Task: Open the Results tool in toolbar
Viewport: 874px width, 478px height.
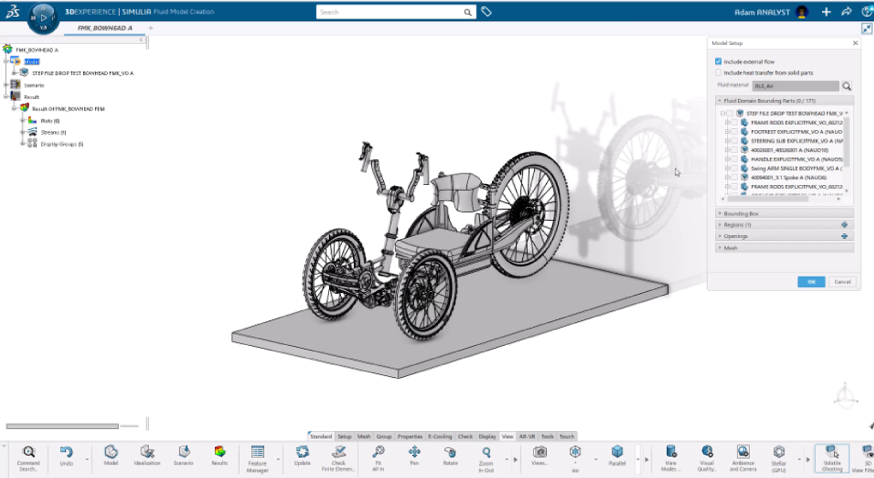Action: 220,456
